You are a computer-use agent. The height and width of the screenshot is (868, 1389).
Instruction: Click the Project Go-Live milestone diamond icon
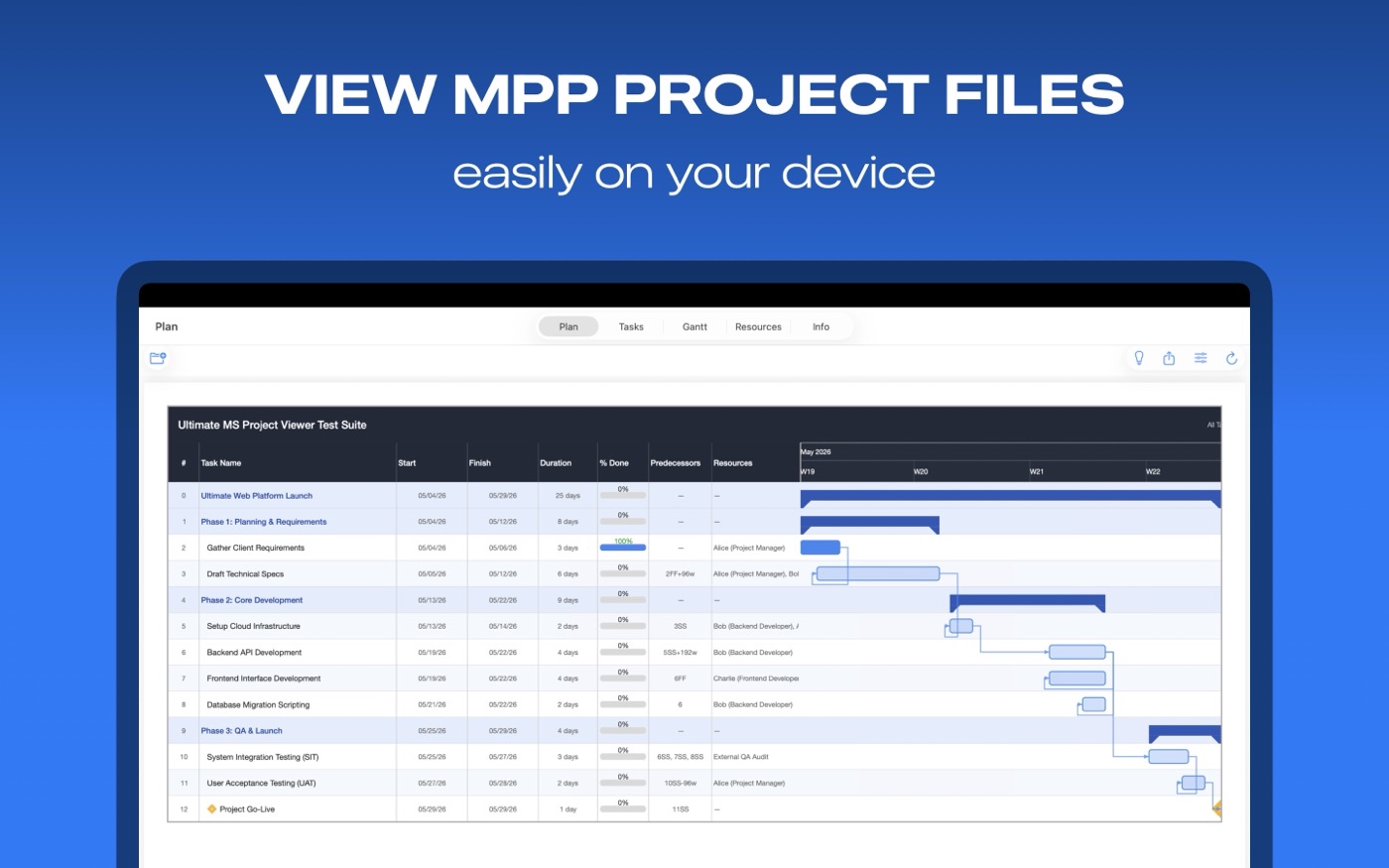[211, 808]
